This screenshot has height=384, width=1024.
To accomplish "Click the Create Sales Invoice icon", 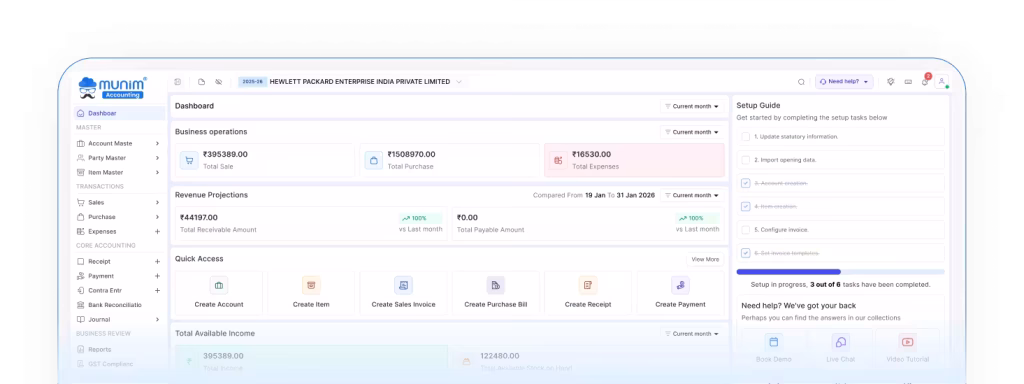I will click(x=404, y=285).
